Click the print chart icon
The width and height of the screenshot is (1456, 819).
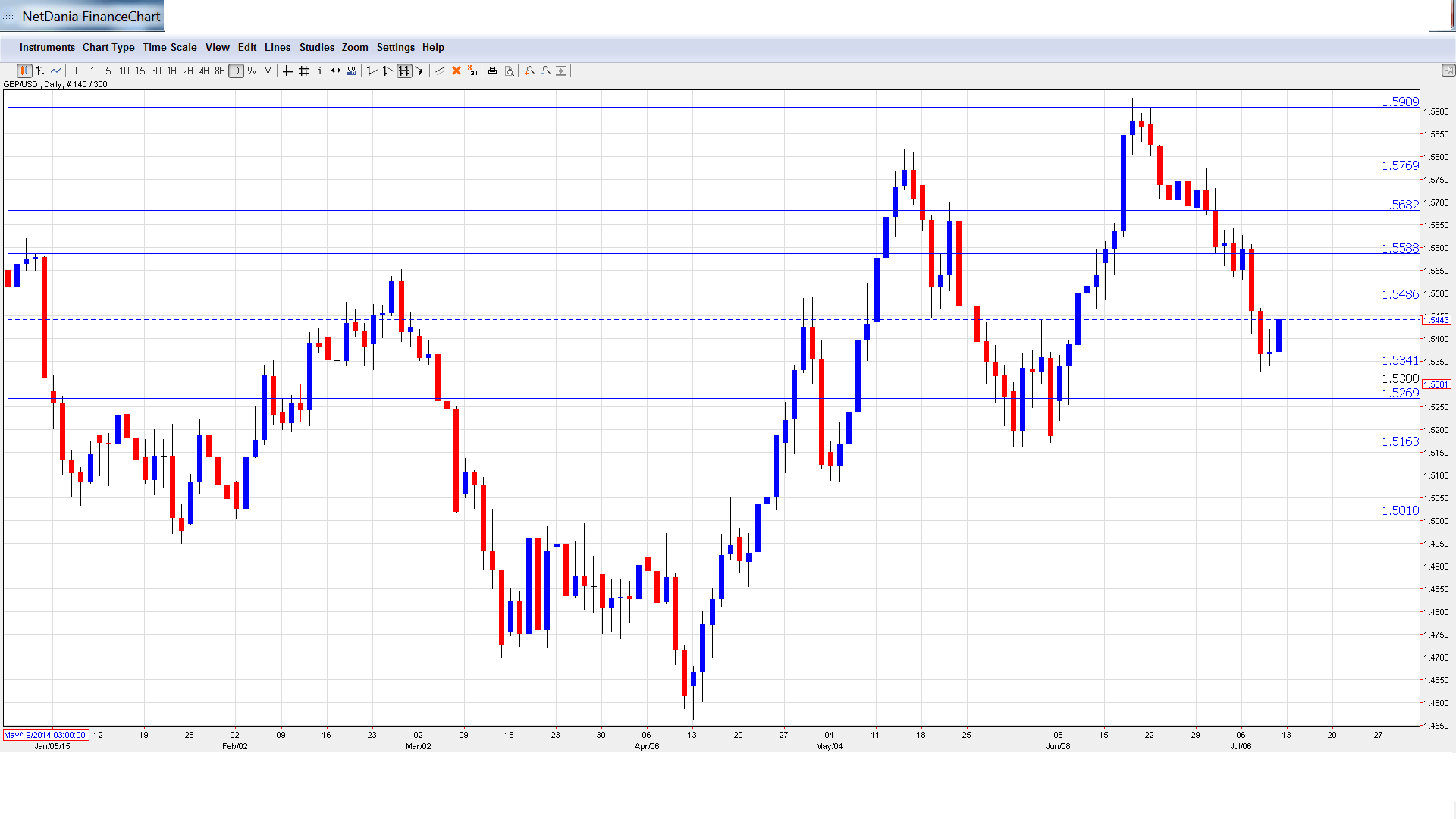click(492, 71)
